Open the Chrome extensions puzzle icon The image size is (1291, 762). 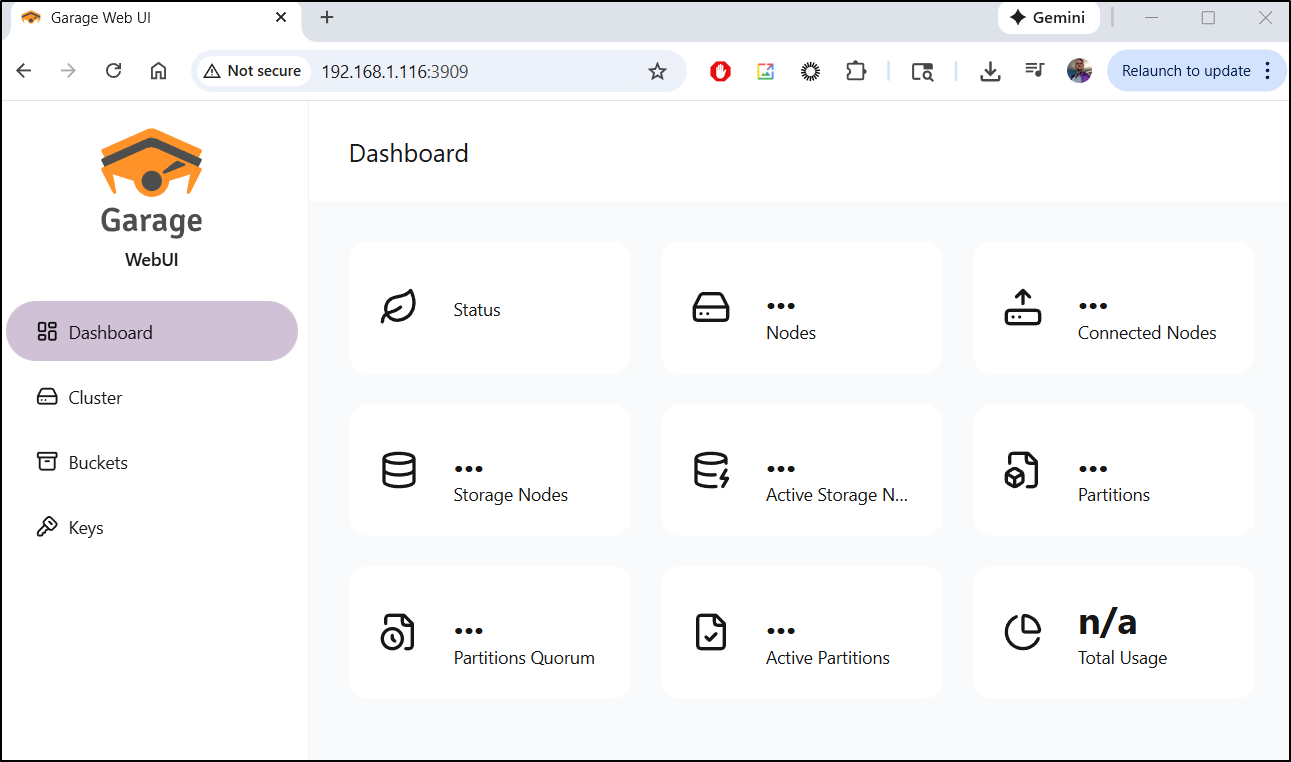click(856, 71)
